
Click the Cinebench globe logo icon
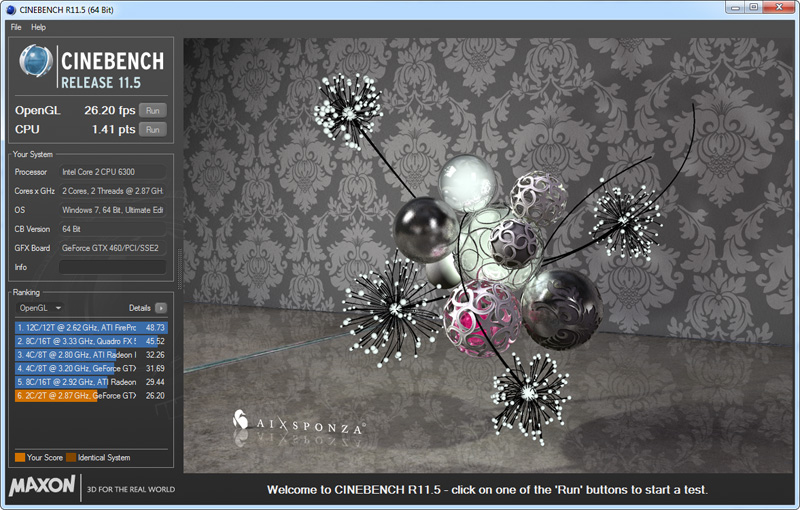[x=36, y=61]
